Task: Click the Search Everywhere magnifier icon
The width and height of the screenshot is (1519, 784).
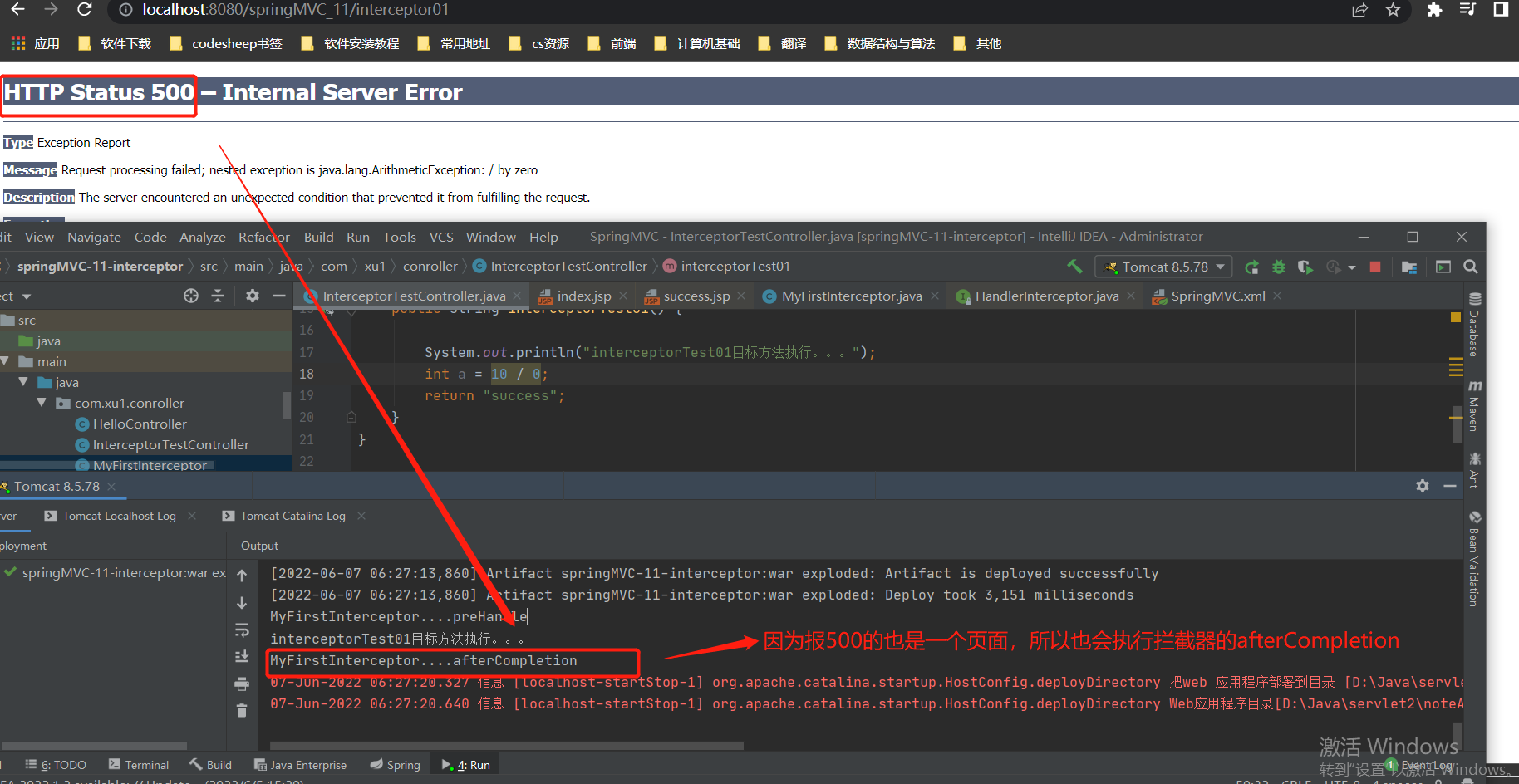Action: click(1470, 267)
